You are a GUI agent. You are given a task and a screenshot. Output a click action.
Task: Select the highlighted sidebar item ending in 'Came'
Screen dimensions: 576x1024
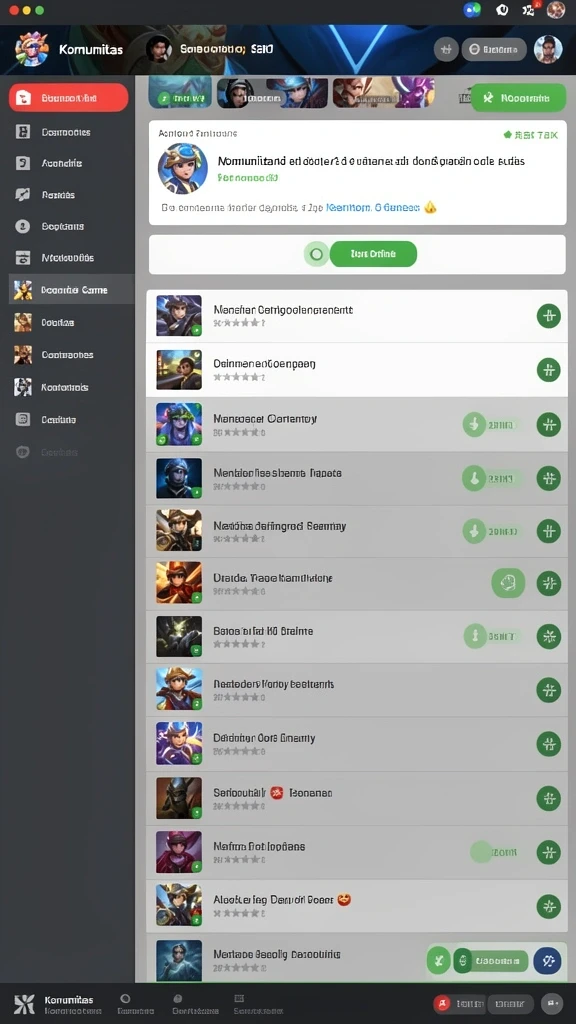(x=71, y=290)
